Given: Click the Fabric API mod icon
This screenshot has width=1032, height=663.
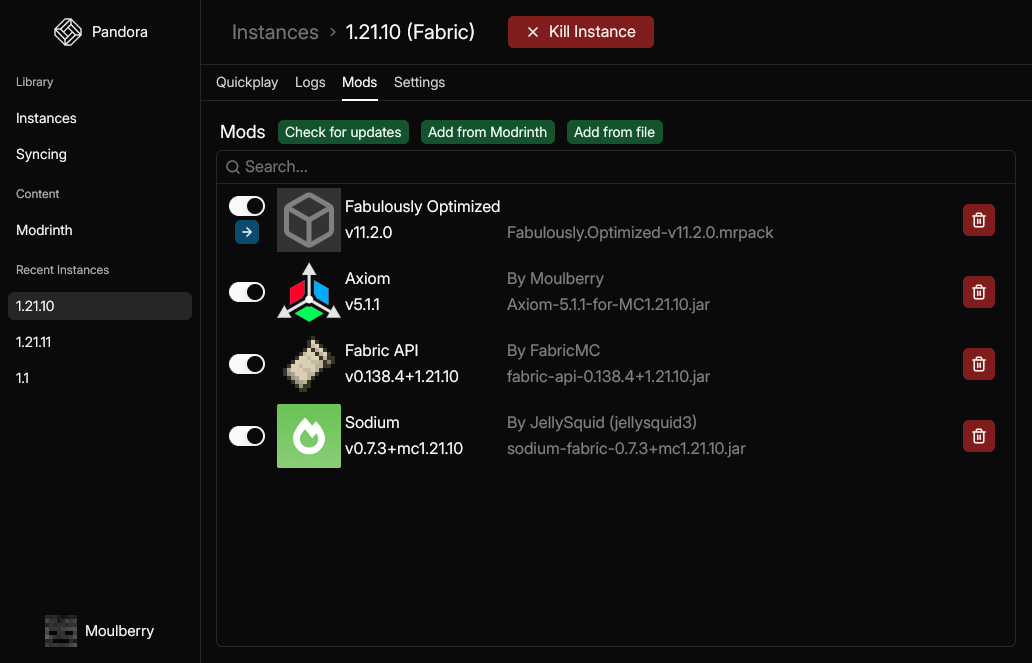Looking at the screenshot, I should click(309, 364).
